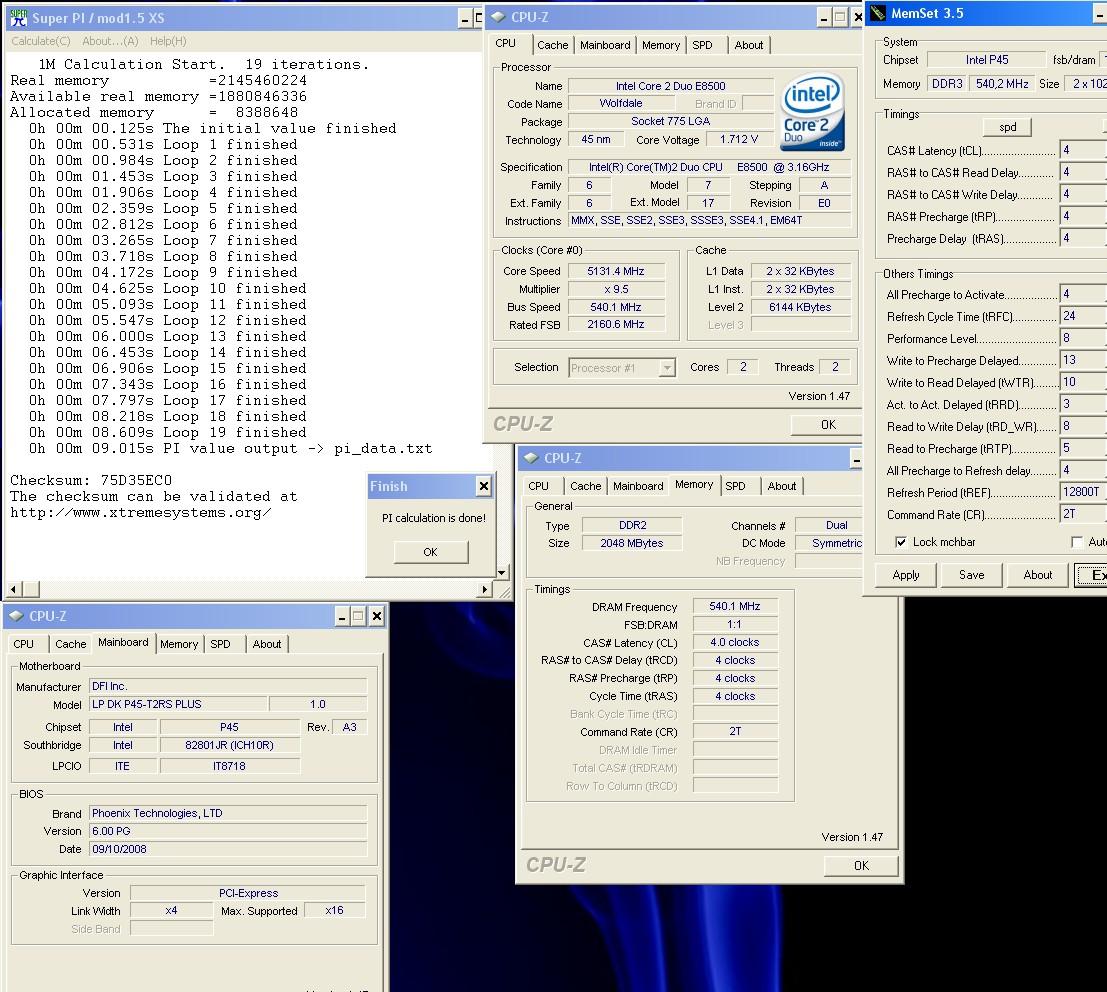This screenshot has width=1107, height=992.
Task: Click the title icon of the CPU-Z Memory window
Action: point(531,459)
